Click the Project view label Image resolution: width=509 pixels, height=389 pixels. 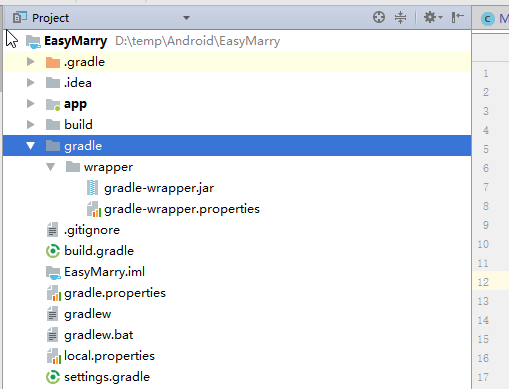tap(50, 18)
